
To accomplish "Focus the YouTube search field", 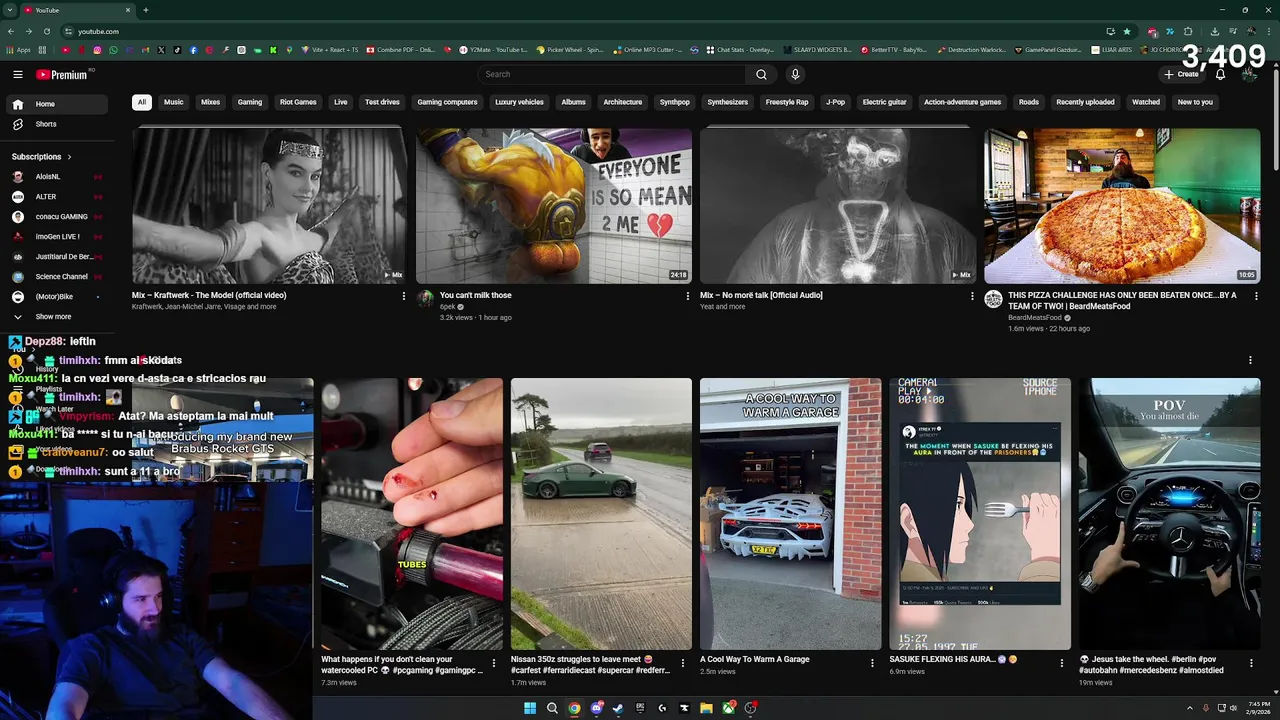I will click(612, 74).
